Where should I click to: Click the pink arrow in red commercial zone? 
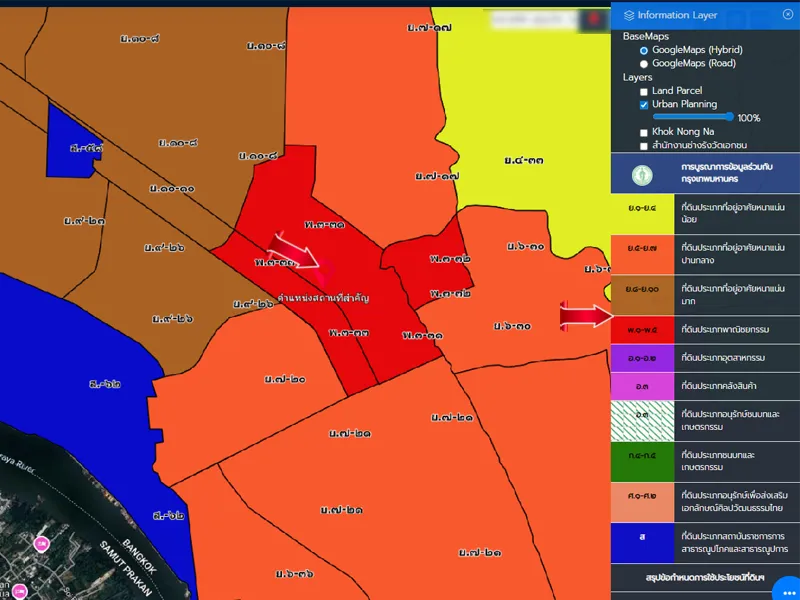tap(297, 253)
